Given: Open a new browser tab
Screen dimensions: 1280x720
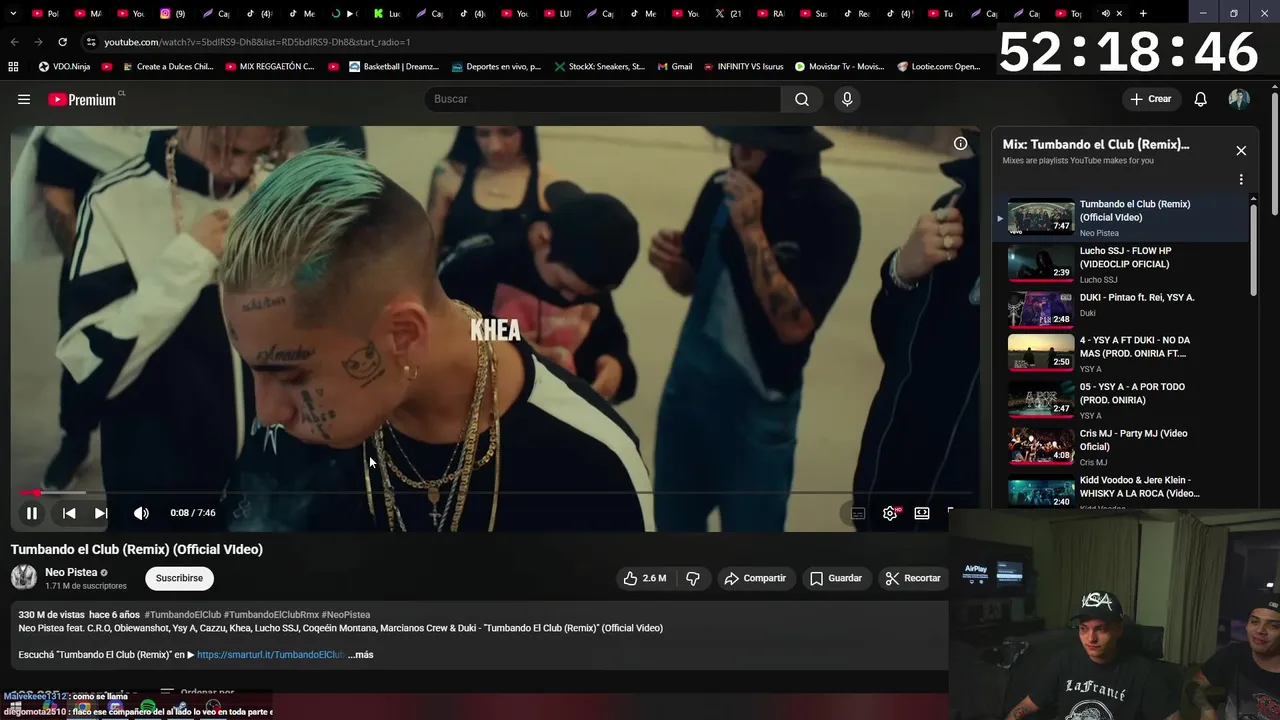Looking at the screenshot, I should pyautogui.click(x=1143, y=14).
